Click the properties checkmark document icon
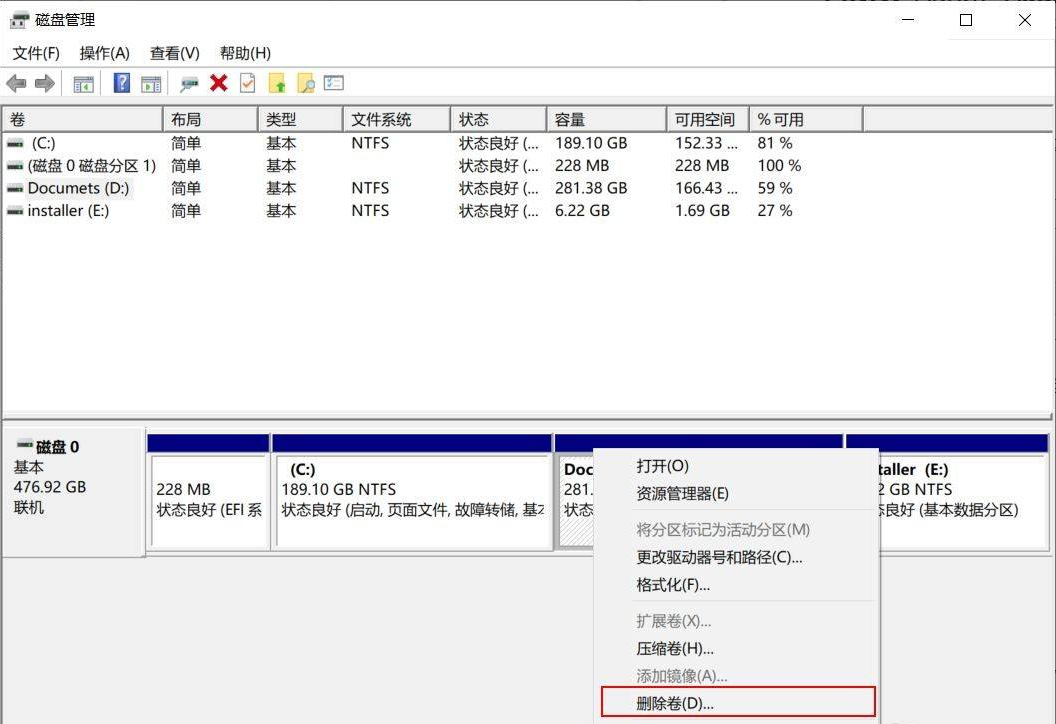 tap(247, 84)
